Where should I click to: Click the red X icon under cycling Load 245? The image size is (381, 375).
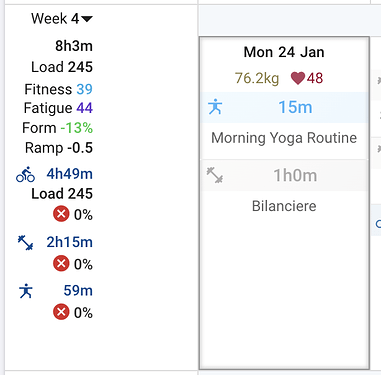[x=61, y=214]
